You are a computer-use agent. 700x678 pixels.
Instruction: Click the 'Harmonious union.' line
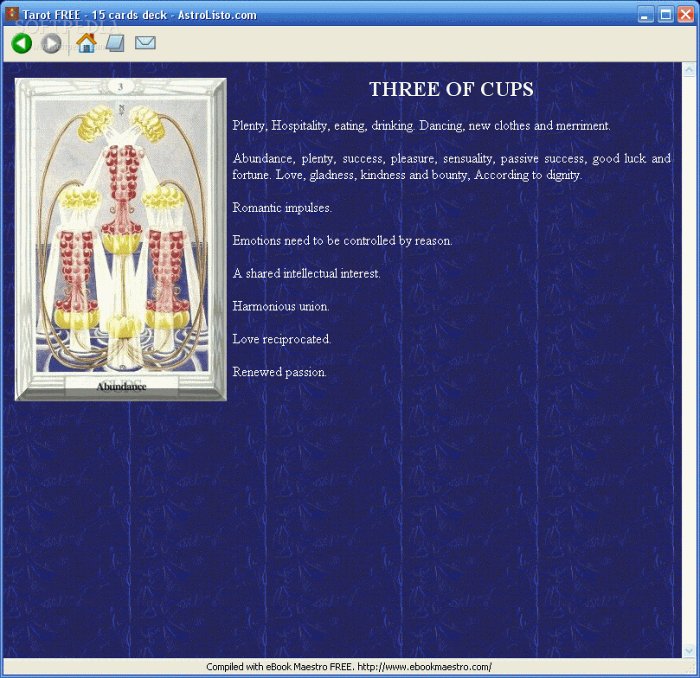(x=281, y=306)
